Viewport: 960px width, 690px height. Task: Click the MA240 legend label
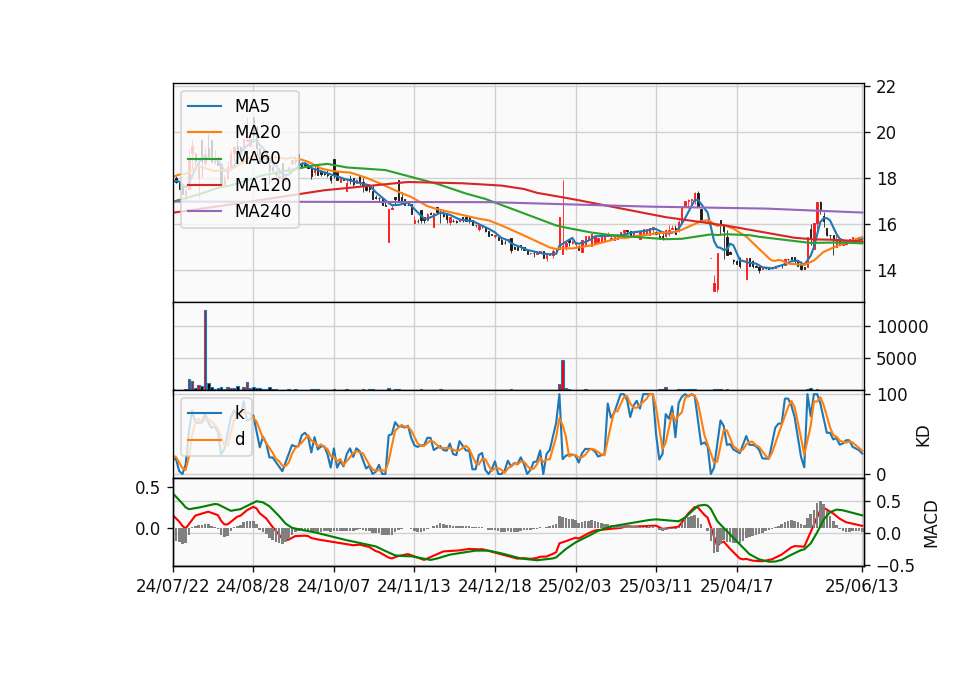(263, 211)
